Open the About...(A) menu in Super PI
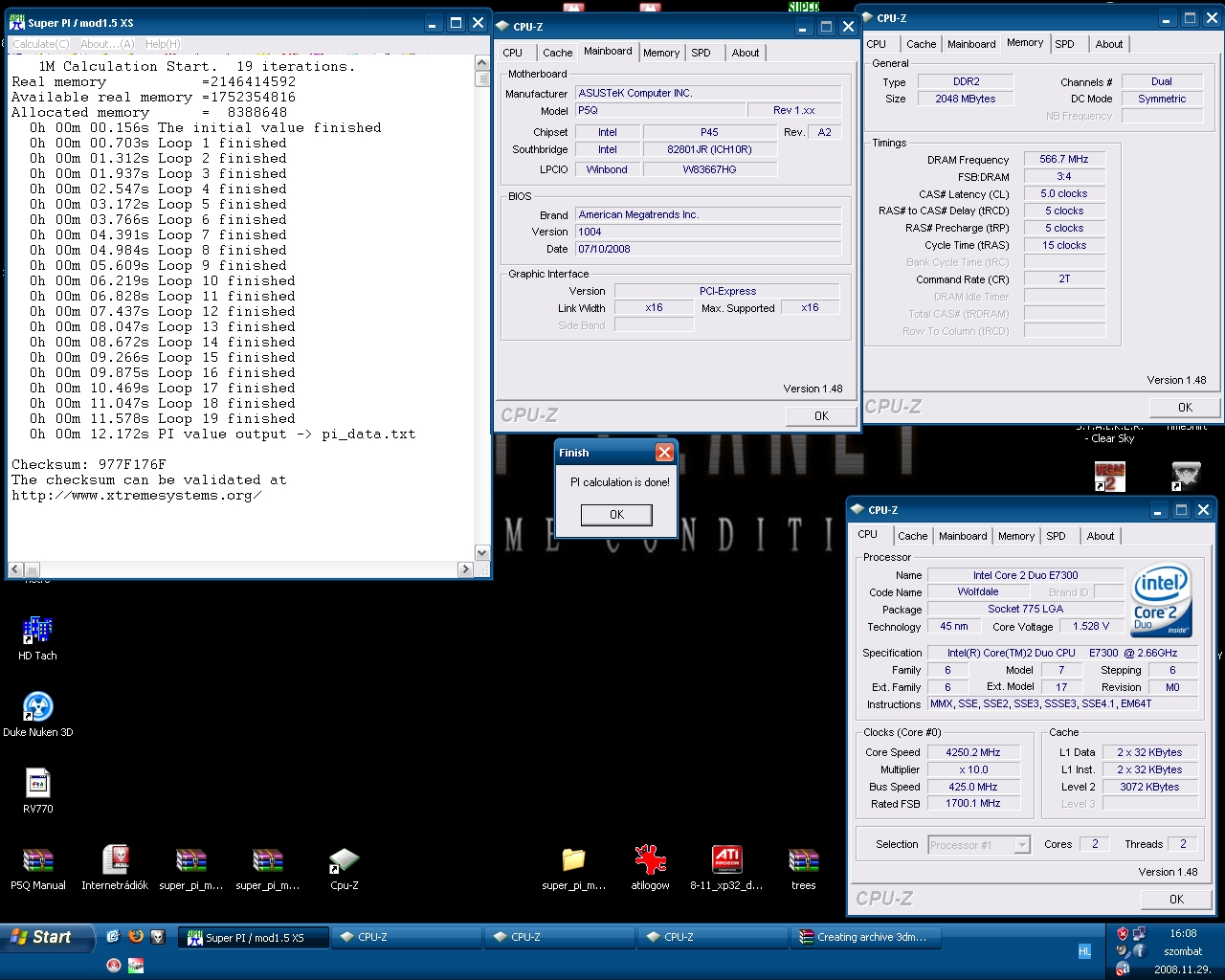1225x980 pixels. (x=107, y=44)
